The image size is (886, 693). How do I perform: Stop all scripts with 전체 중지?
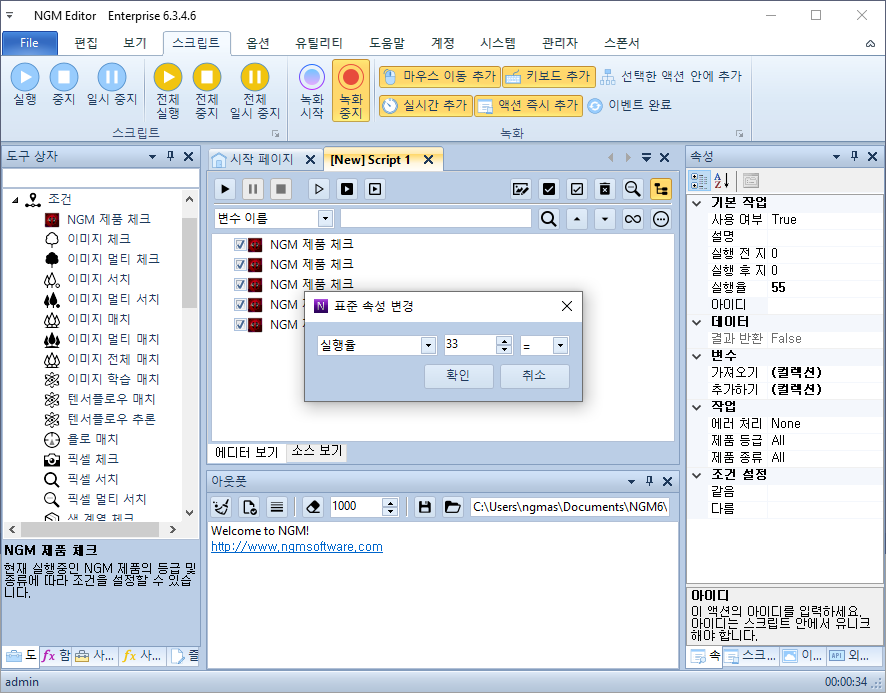pos(207,91)
